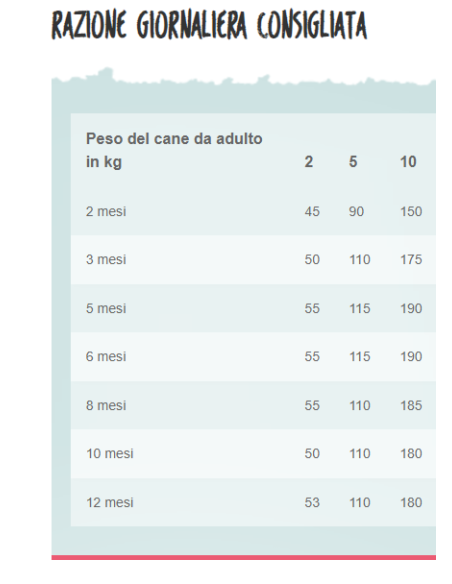The image size is (452, 584).
Task: Click value 180 in 12 mesi row
Action: (x=411, y=502)
